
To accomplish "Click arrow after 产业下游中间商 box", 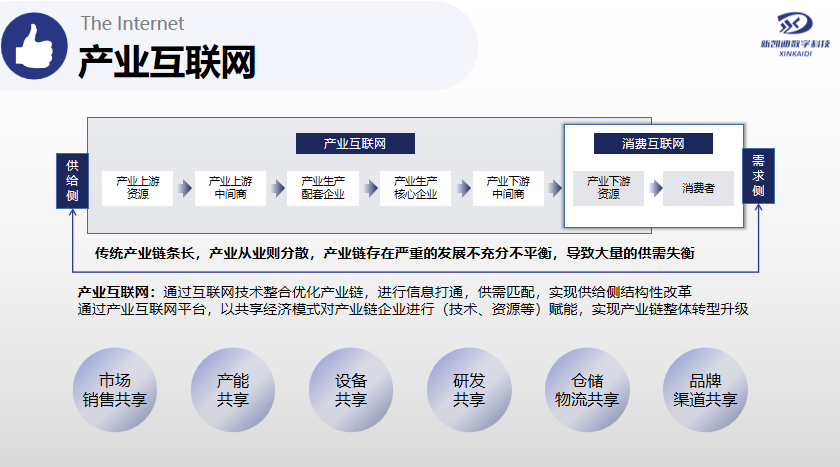I will pos(555,188).
